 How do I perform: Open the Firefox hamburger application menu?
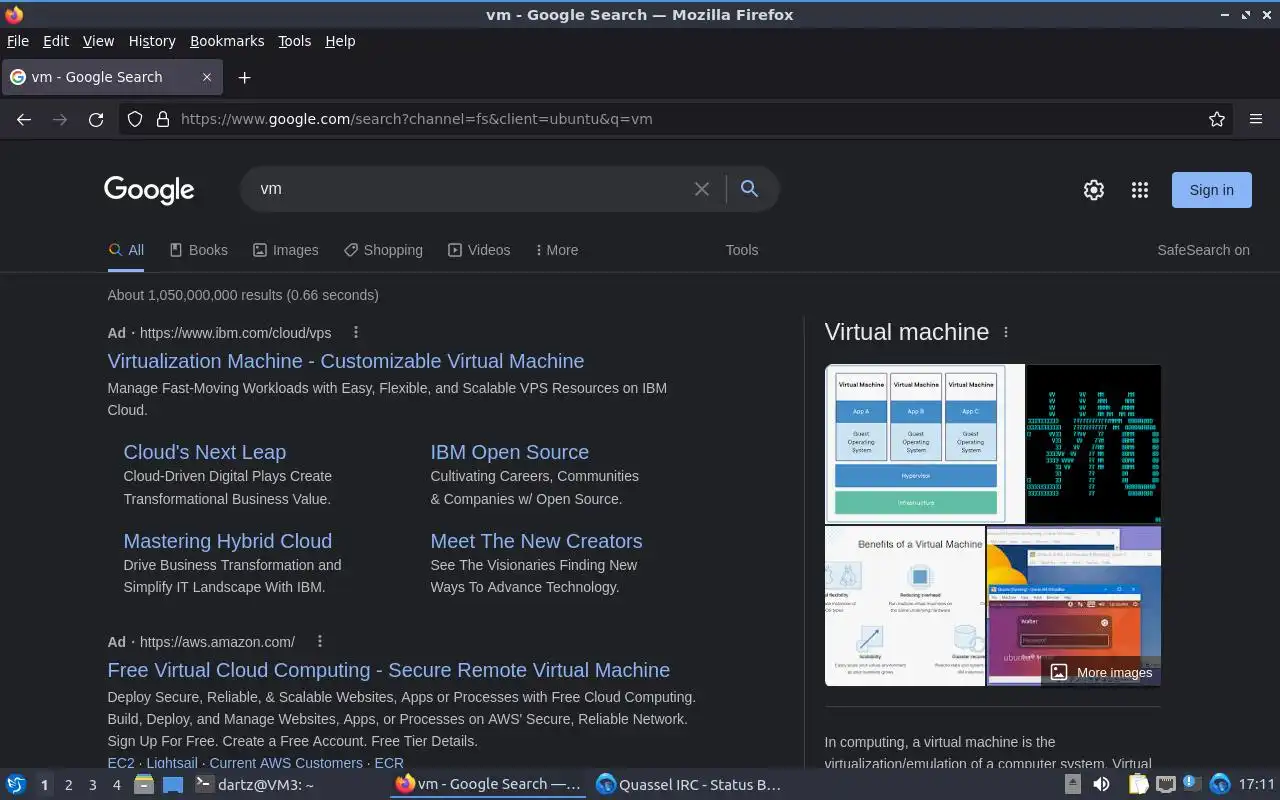pos(1256,119)
